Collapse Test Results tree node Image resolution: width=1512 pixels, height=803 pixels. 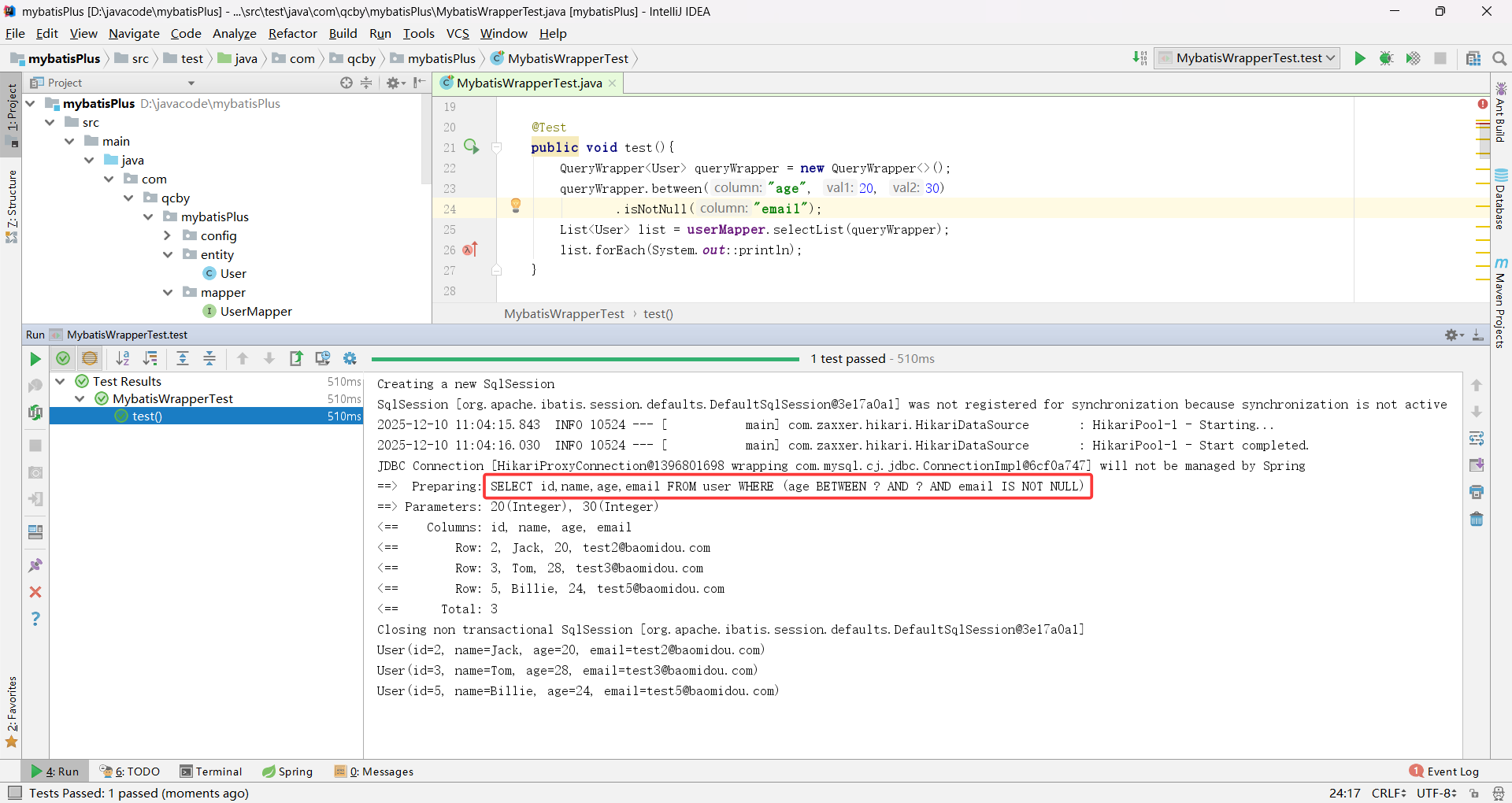pyautogui.click(x=60, y=381)
